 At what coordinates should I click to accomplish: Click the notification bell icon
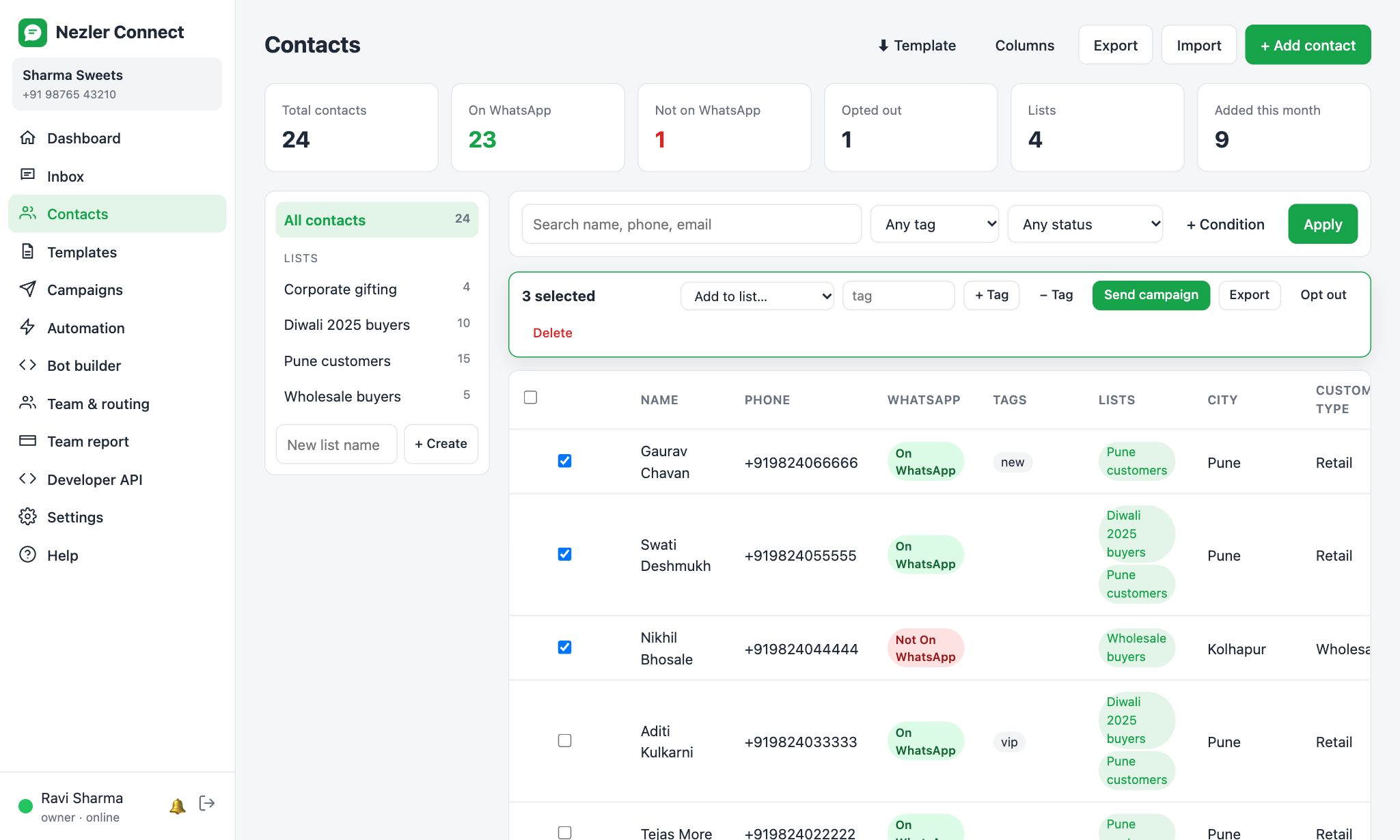pos(178,806)
